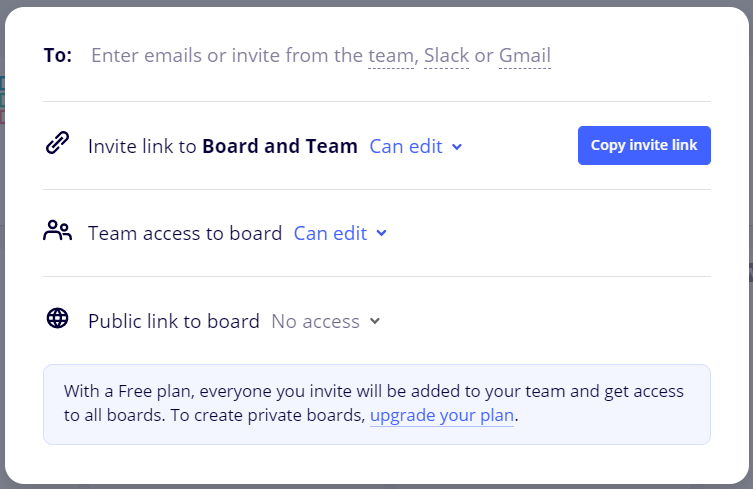This screenshot has width=753, height=489.
Task: Open the Team access 'Can edit' dropdown
Action: pyautogui.click(x=330, y=233)
